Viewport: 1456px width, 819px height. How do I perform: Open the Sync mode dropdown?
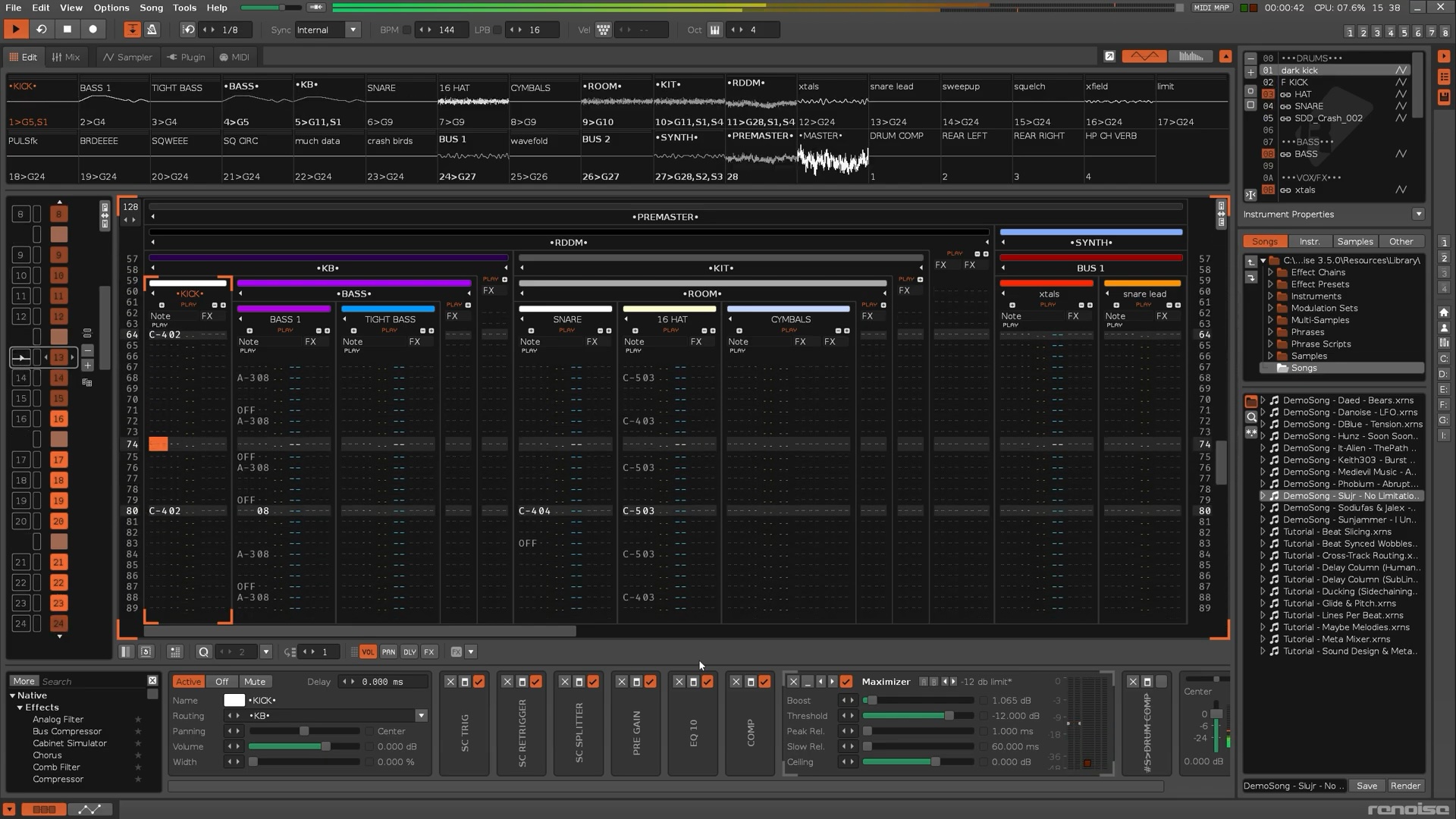353,30
